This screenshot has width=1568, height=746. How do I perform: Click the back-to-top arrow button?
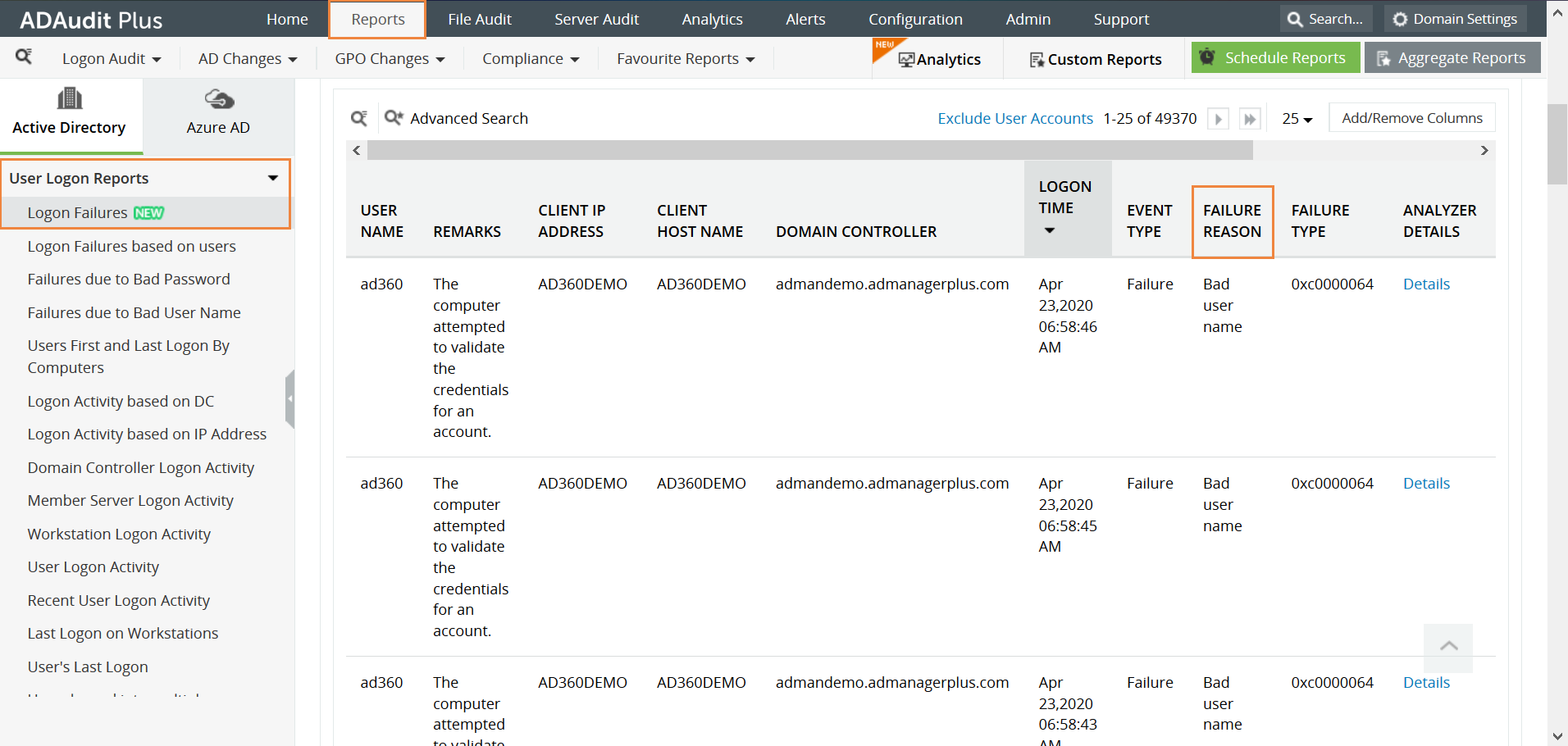pyautogui.click(x=1448, y=648)
